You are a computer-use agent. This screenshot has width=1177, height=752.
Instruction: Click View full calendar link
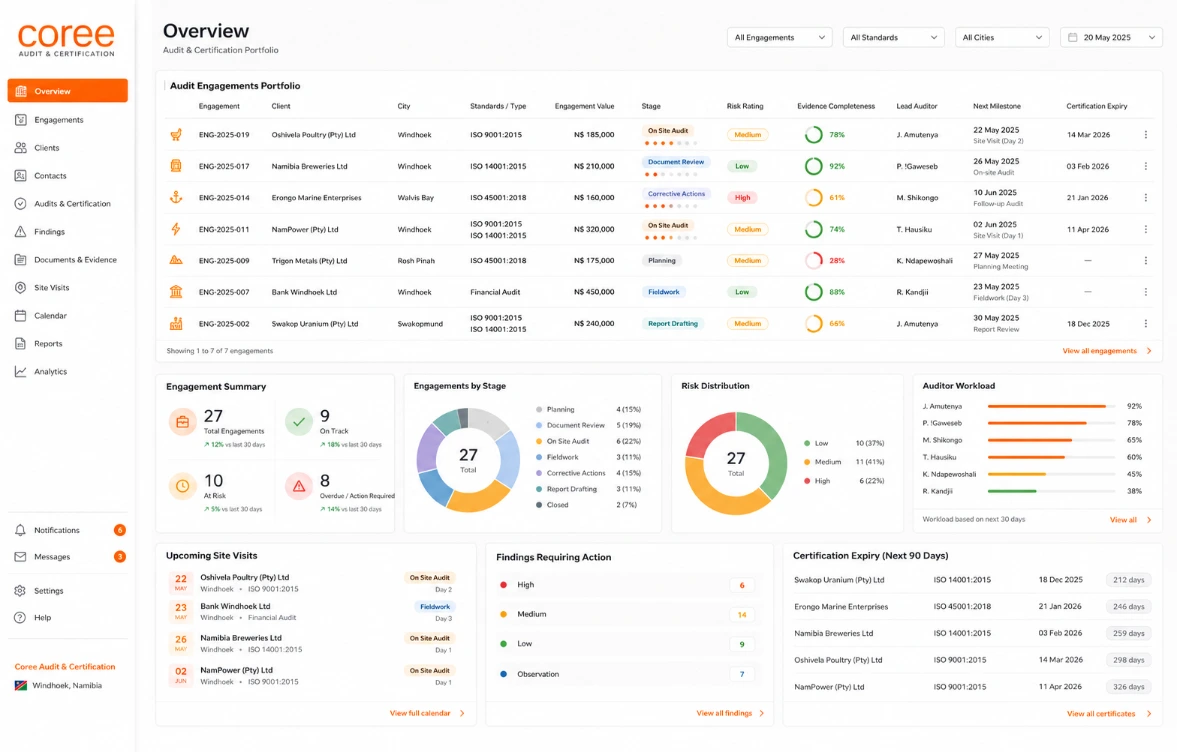427,713
